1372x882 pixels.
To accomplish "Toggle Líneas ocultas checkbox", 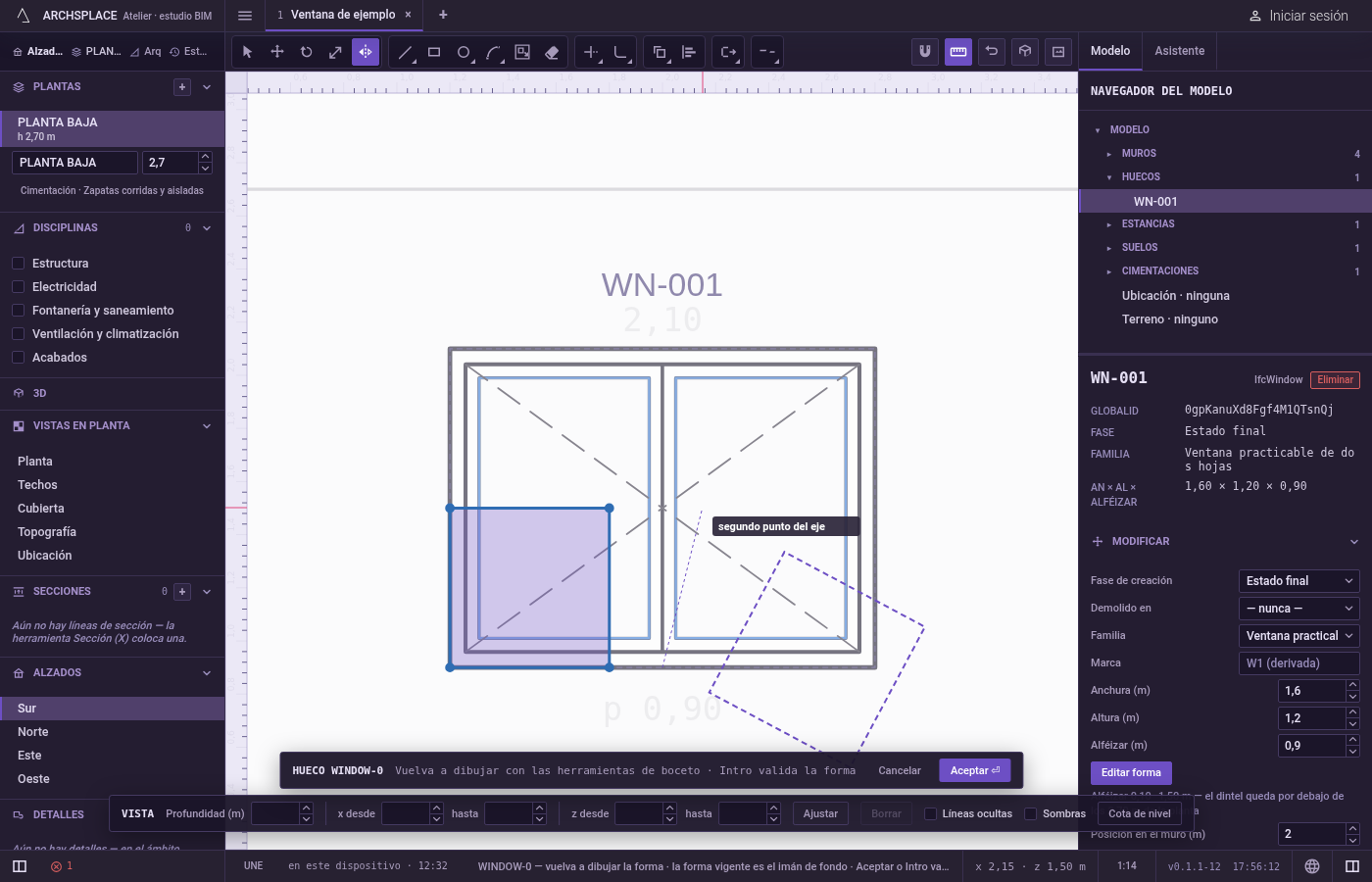I will 931,813.
